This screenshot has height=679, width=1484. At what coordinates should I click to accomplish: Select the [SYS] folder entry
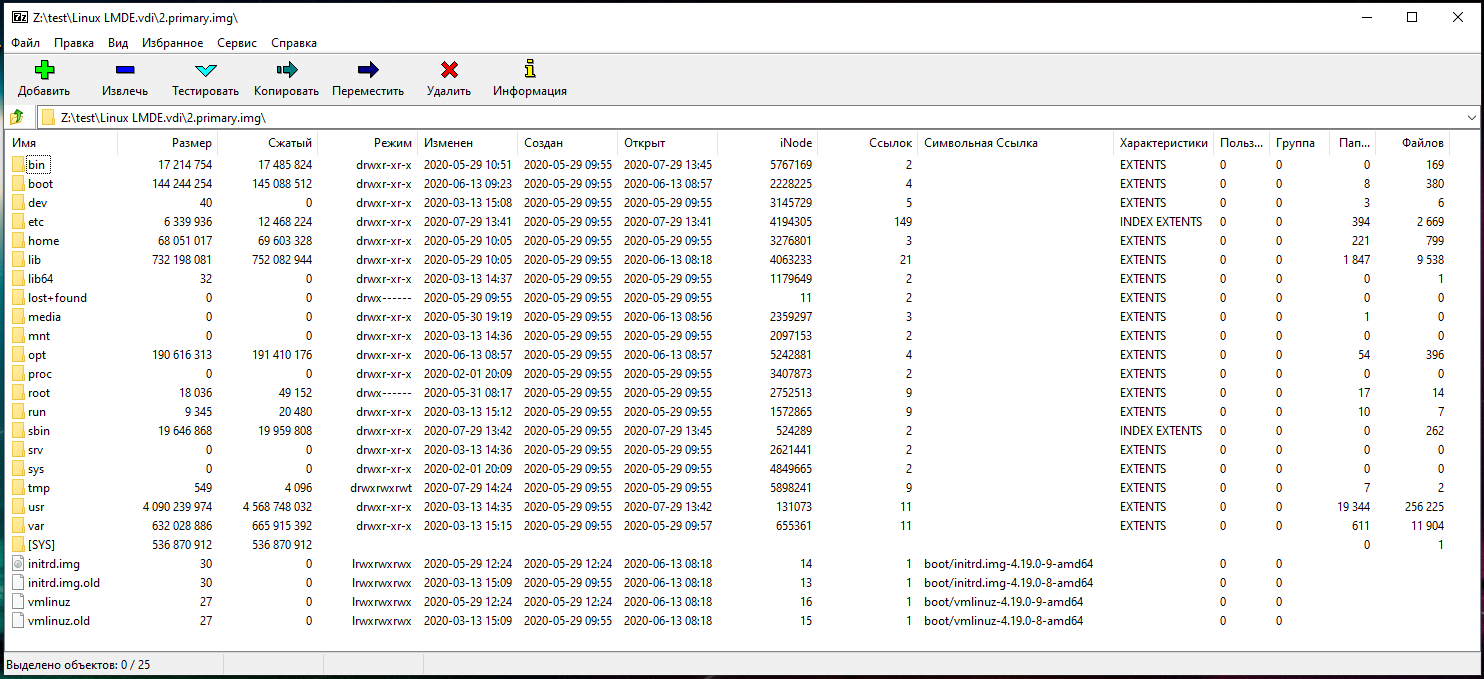pyautogui.click(x=42, y=545)
